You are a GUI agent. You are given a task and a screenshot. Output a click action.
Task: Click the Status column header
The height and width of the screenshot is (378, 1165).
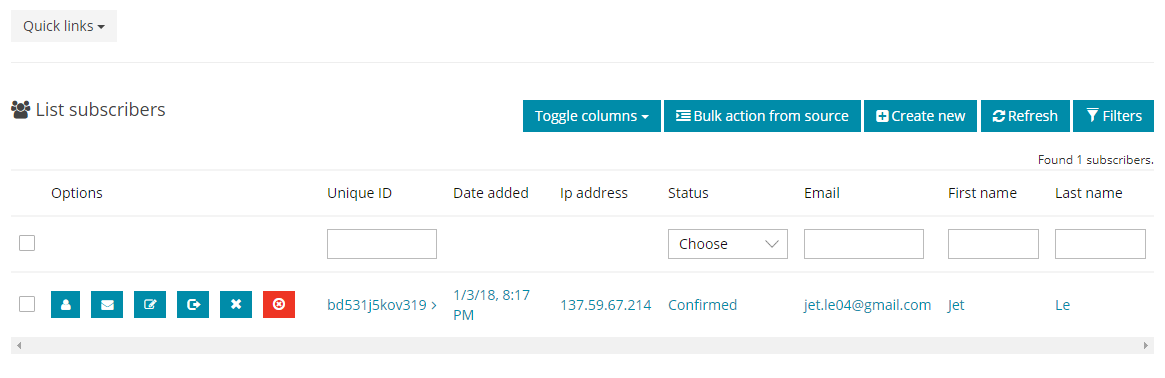click(x=688, y=193)
